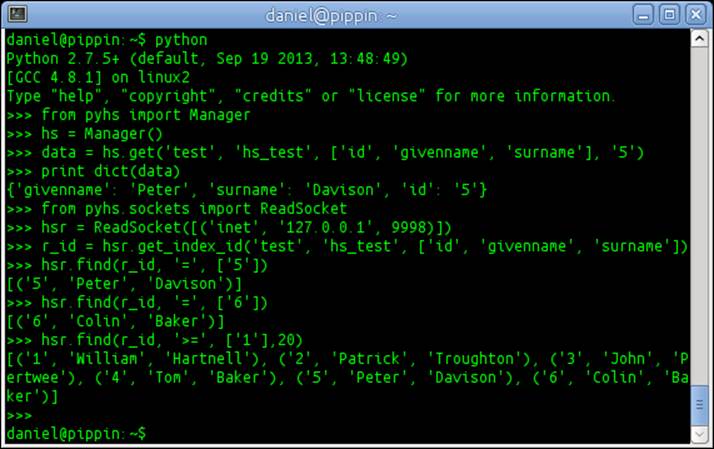Click the 'Type "help", "copyright"' information line
The height and width of the screenshot is (449, 714).
[x=311, y=96]
